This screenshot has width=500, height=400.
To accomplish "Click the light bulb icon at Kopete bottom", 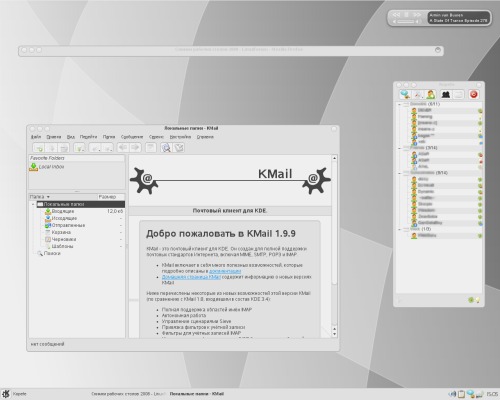I will [478, 300].
